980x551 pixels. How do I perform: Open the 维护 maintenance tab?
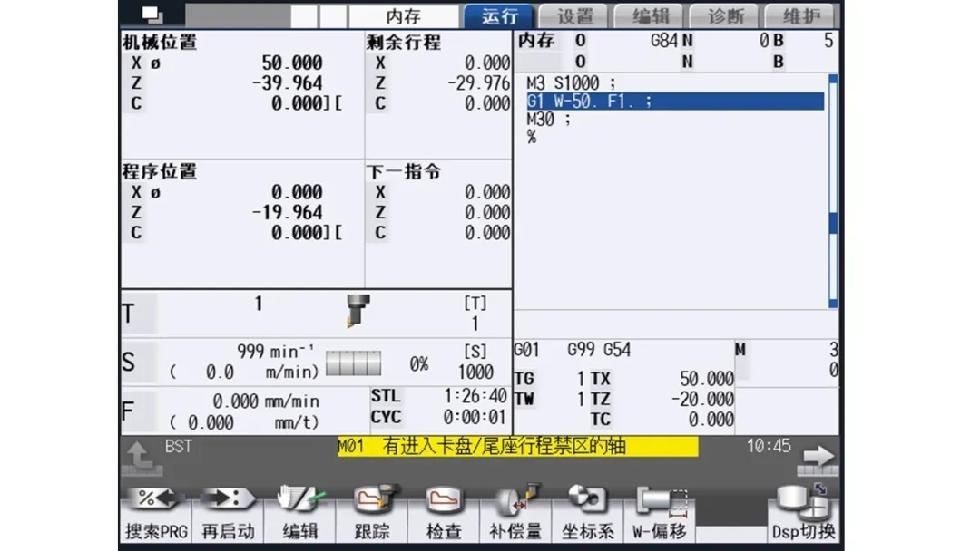coord(800,16)
